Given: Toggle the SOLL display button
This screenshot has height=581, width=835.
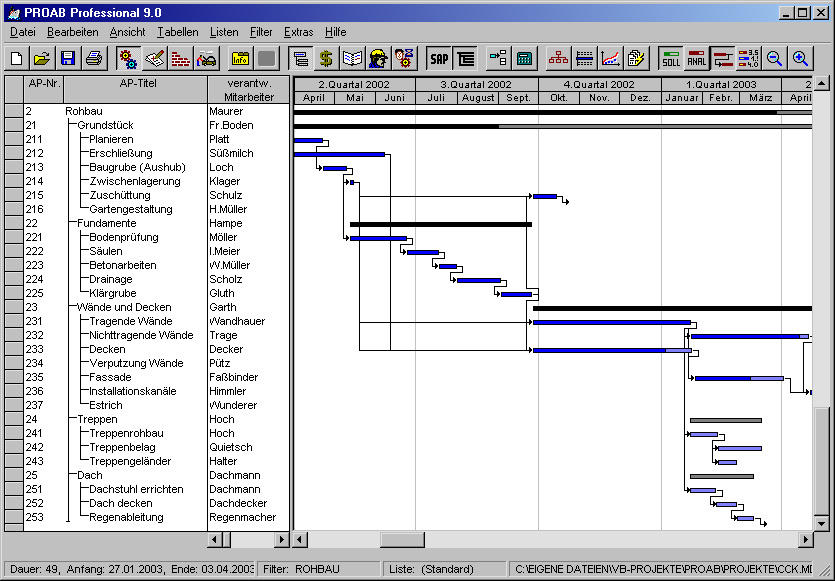Looking at the screenshot, I should click(x=671, y=58).
